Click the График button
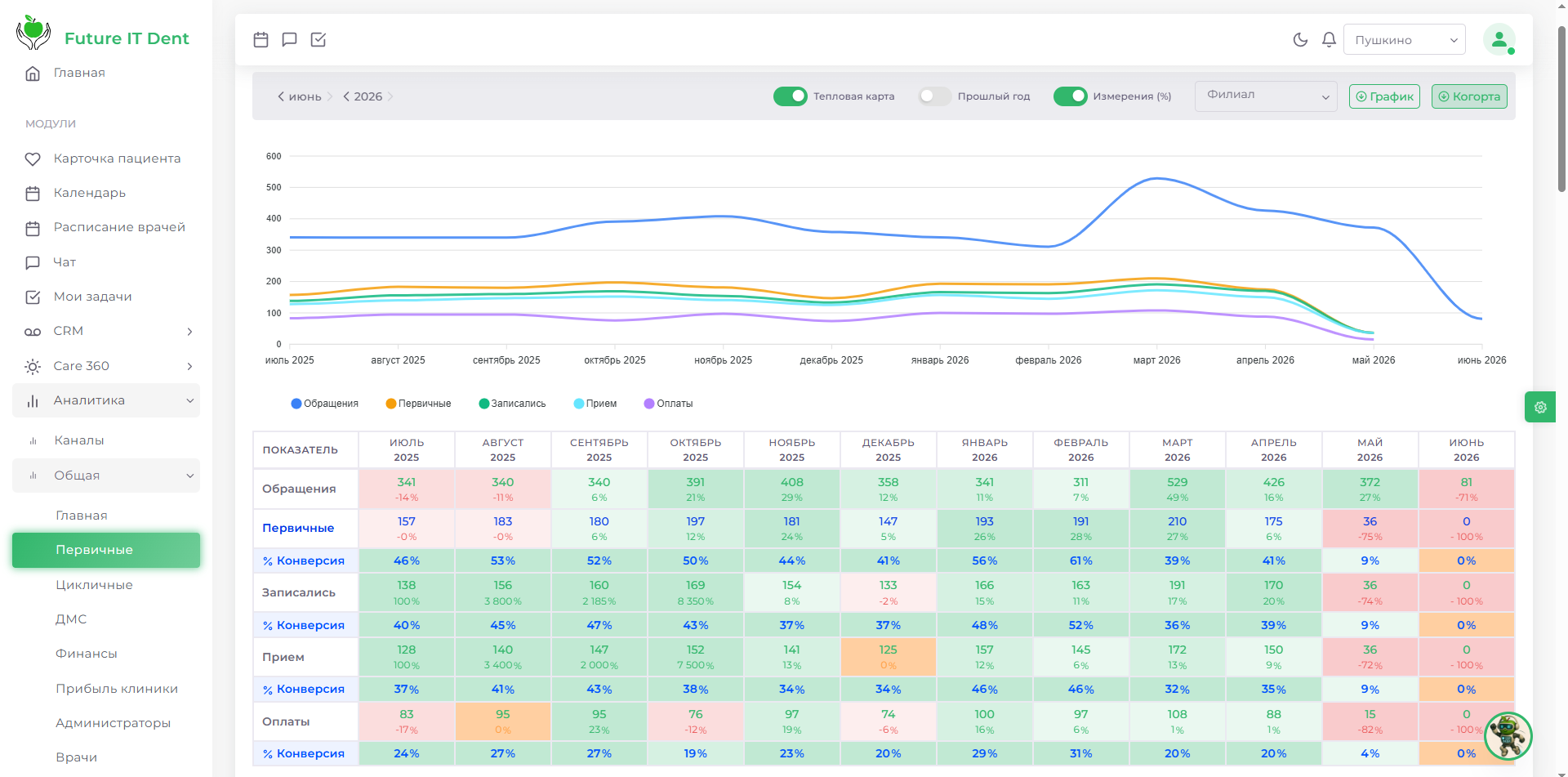The width and height of the screenshot is (1568, 777). [1384, 96]
